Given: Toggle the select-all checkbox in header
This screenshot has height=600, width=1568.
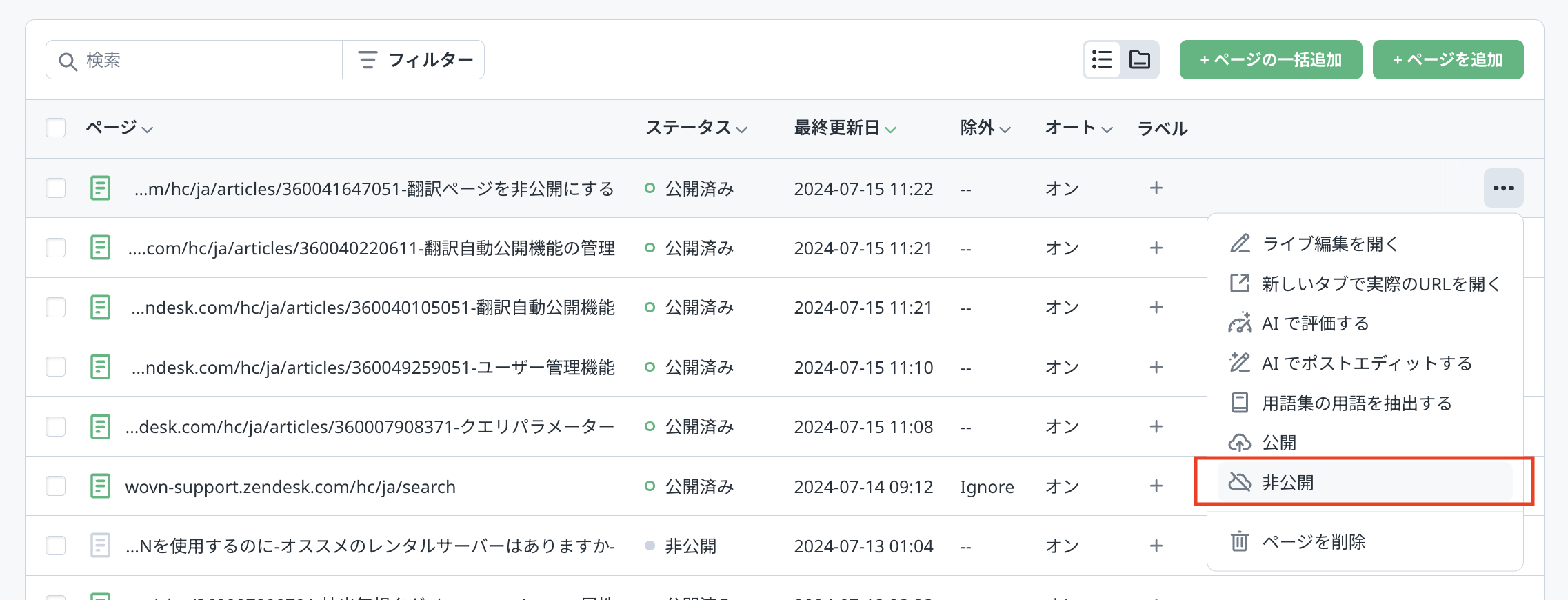Looking at the screenshot, I should pos(56,128).
